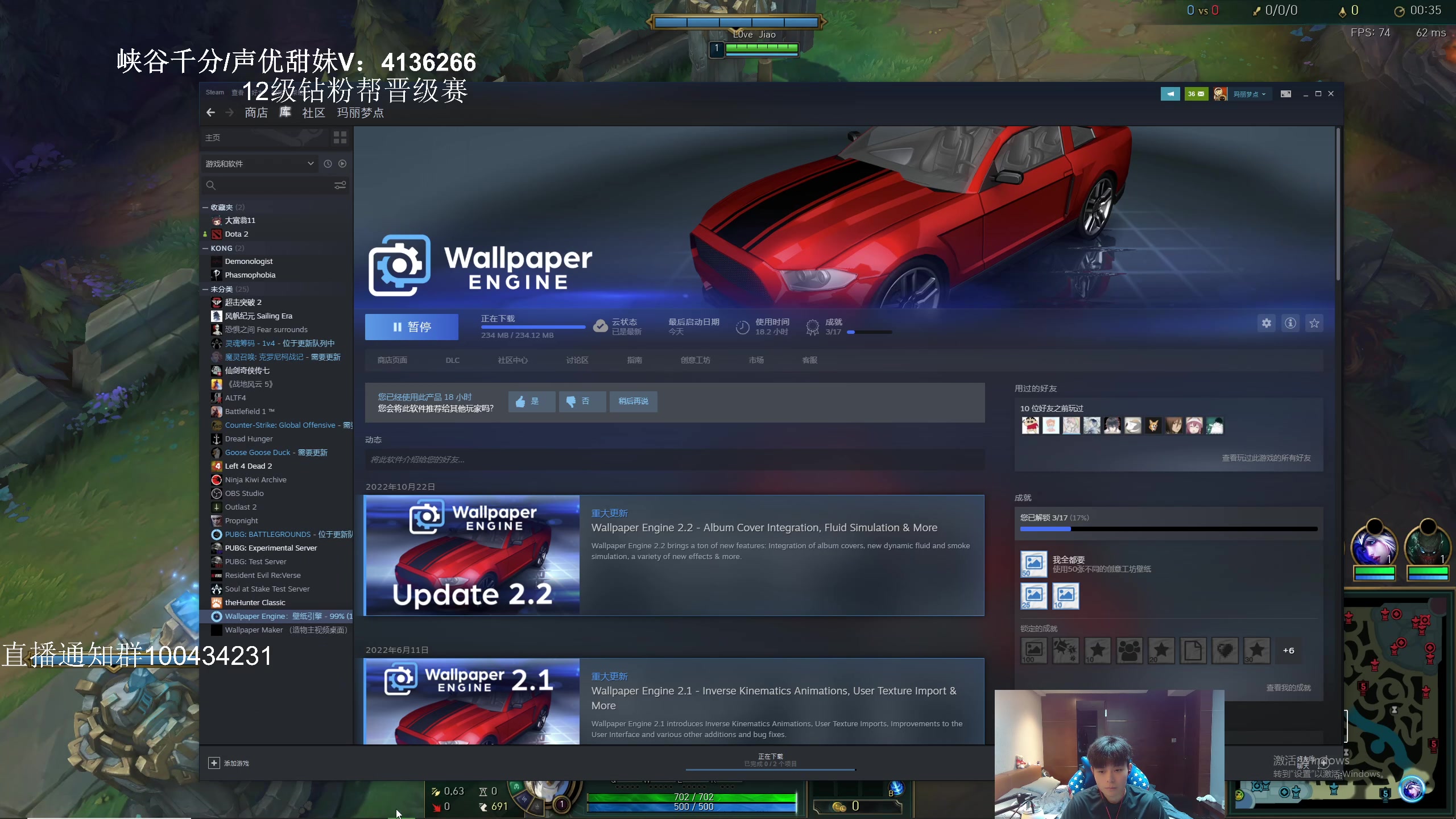1456x819 pixels.
Task: Collapse the 未分类 uncategorized category
Action: point(205,289)
